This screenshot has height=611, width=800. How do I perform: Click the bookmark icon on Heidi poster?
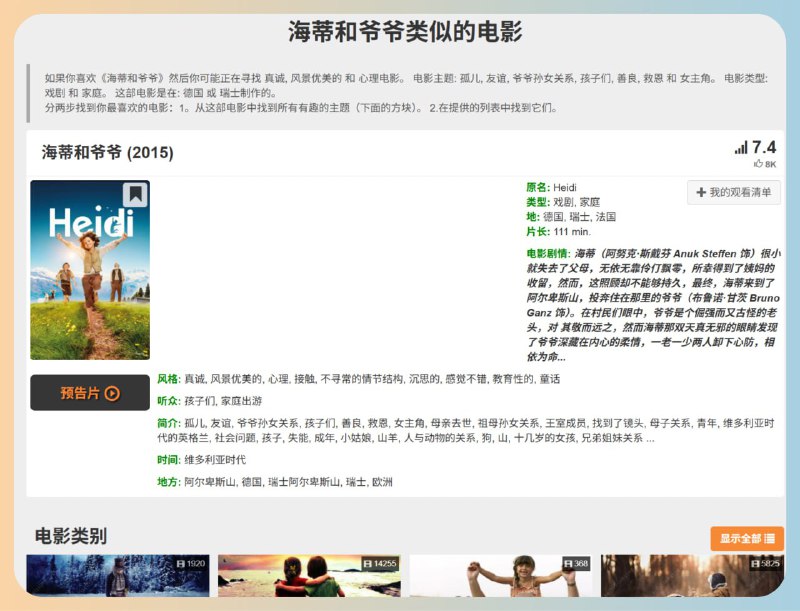point(135,194)
